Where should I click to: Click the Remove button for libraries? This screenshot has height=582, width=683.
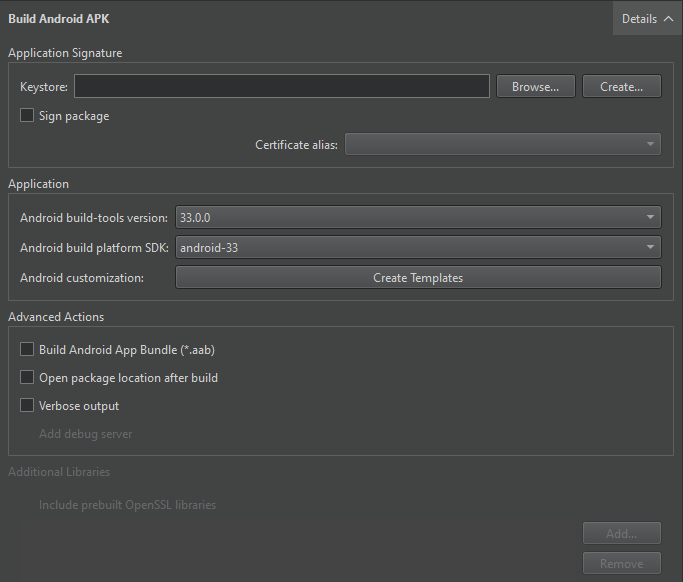(x=621, y=563)
